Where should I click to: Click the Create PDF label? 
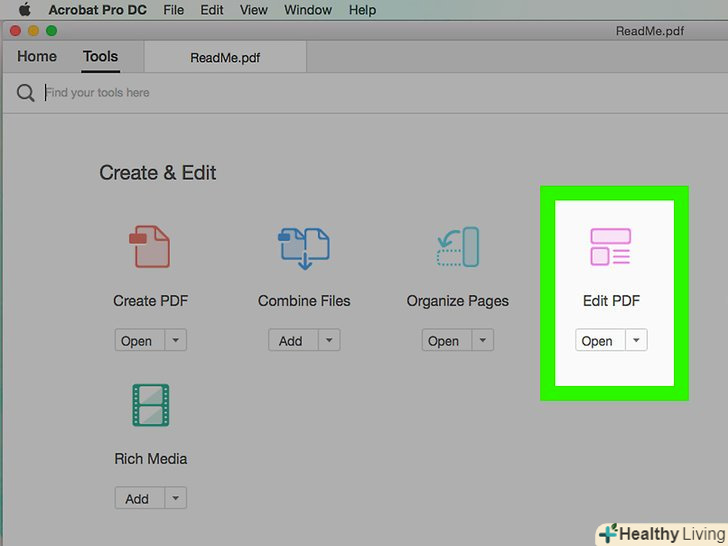pyautogui.click(x=150, y=301)
